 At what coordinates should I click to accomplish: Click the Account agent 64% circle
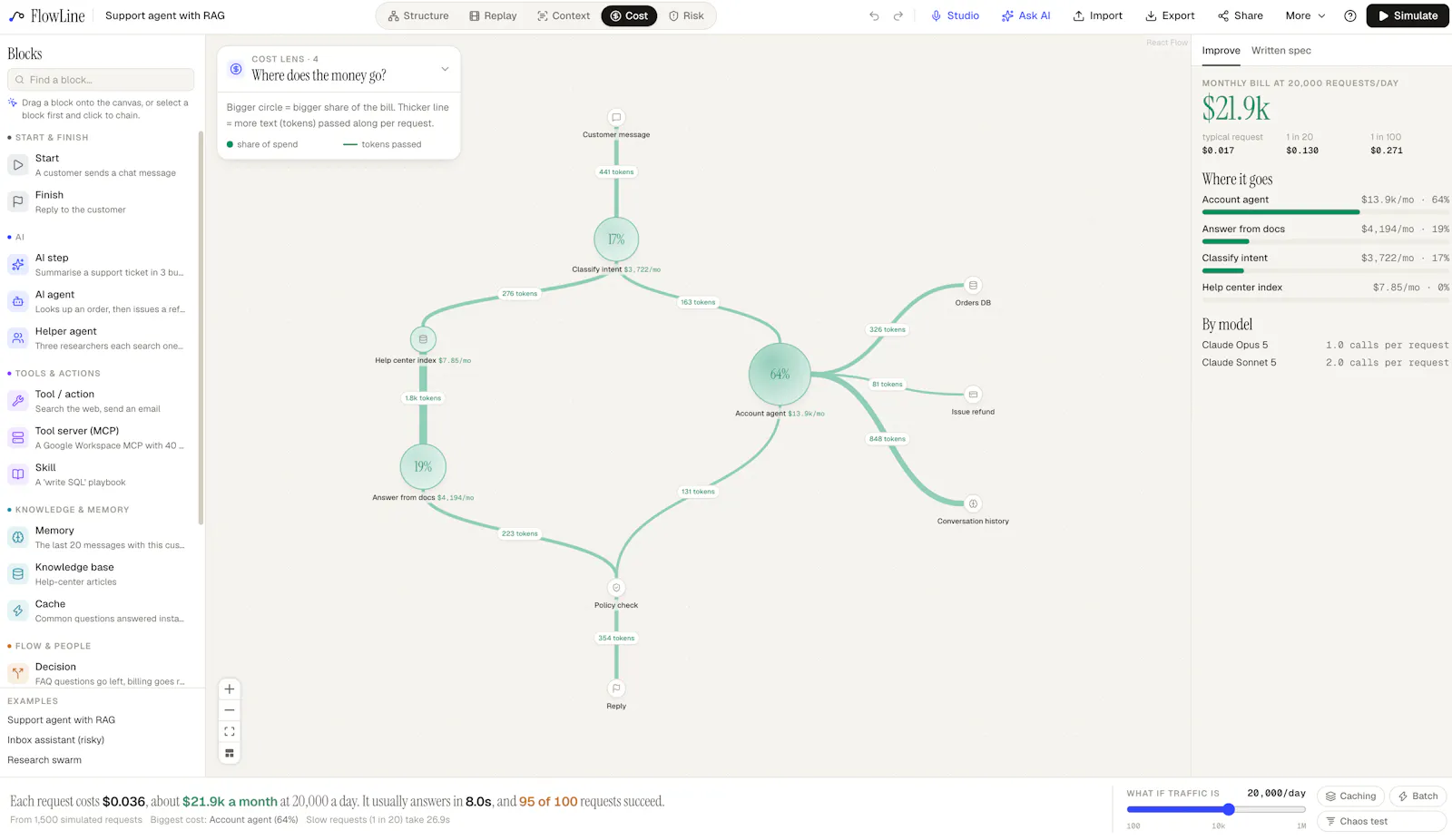[x=780, y=374]
